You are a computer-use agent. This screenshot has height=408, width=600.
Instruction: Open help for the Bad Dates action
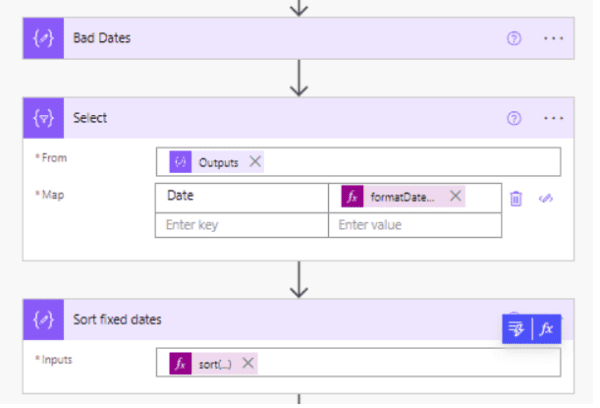coord(515,38)
